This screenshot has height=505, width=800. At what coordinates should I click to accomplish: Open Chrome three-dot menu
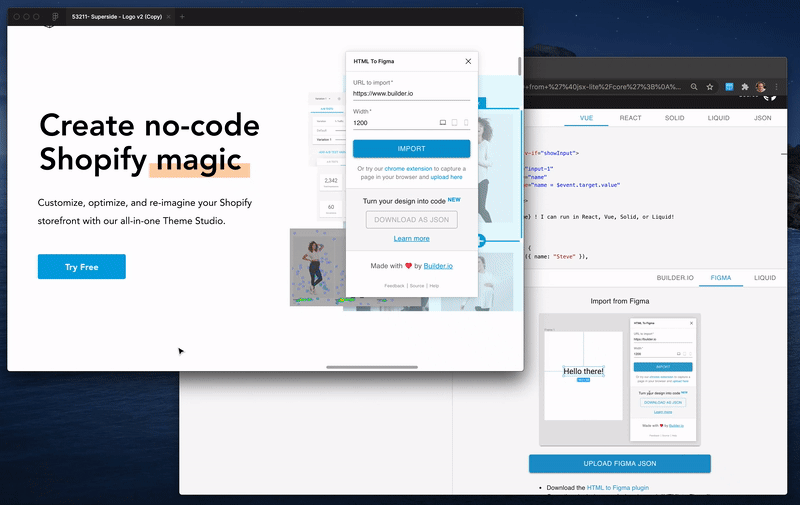click(x=777, y=87)
